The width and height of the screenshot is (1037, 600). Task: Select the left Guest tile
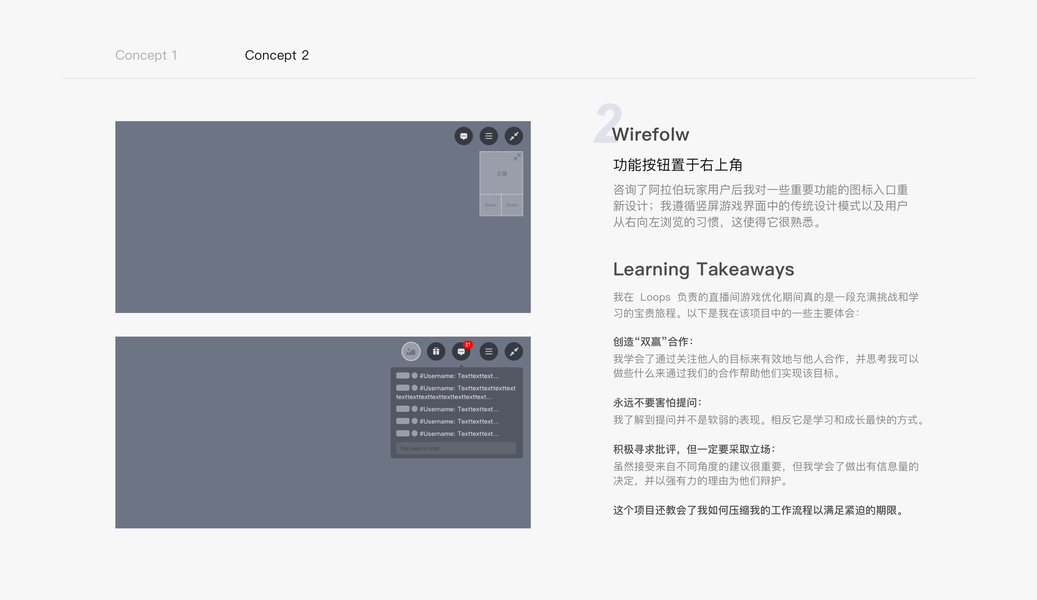(490, 205)
